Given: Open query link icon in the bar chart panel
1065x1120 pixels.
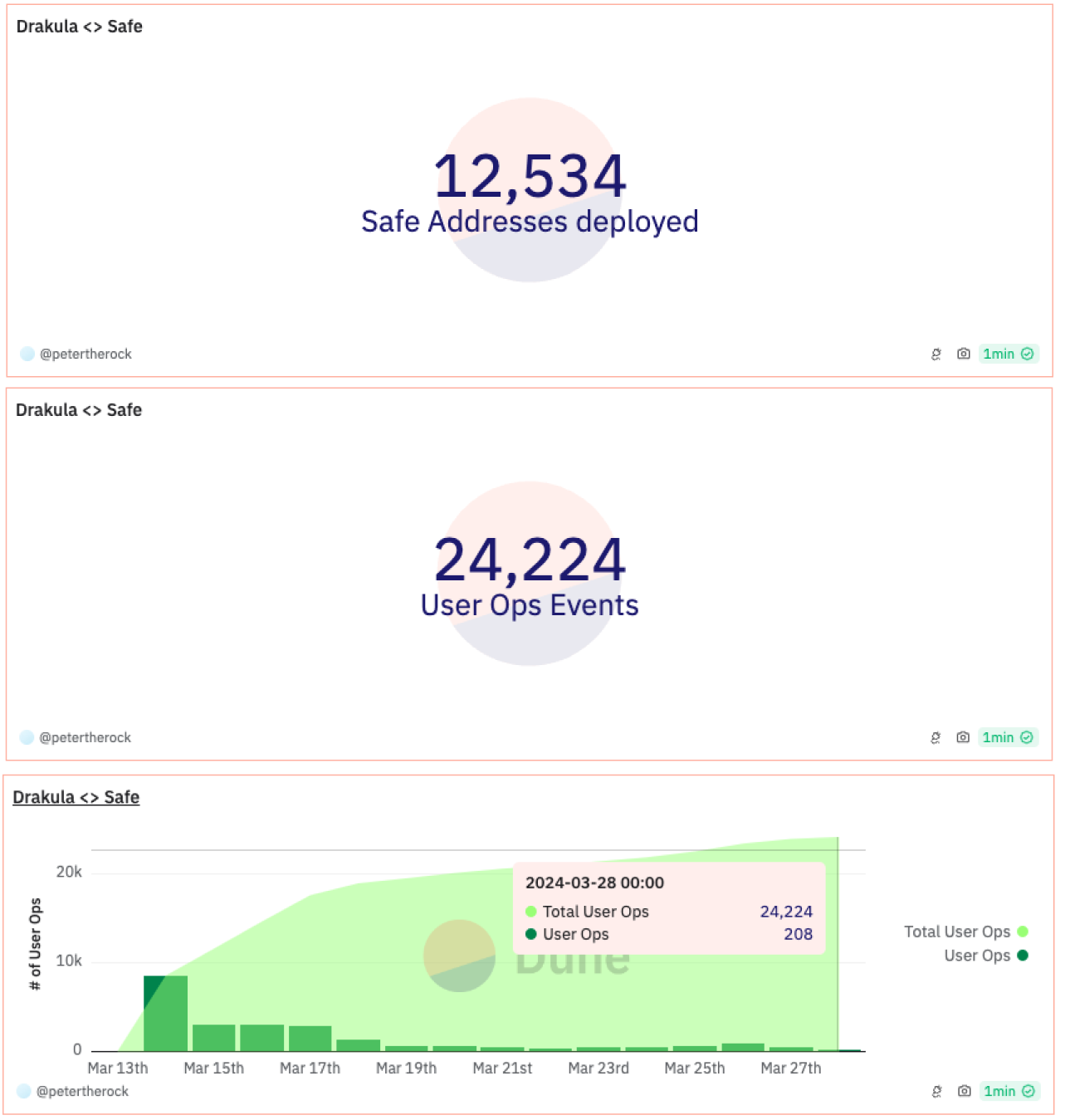Looking at the screenshot, I should click(x=936, y=1092).
